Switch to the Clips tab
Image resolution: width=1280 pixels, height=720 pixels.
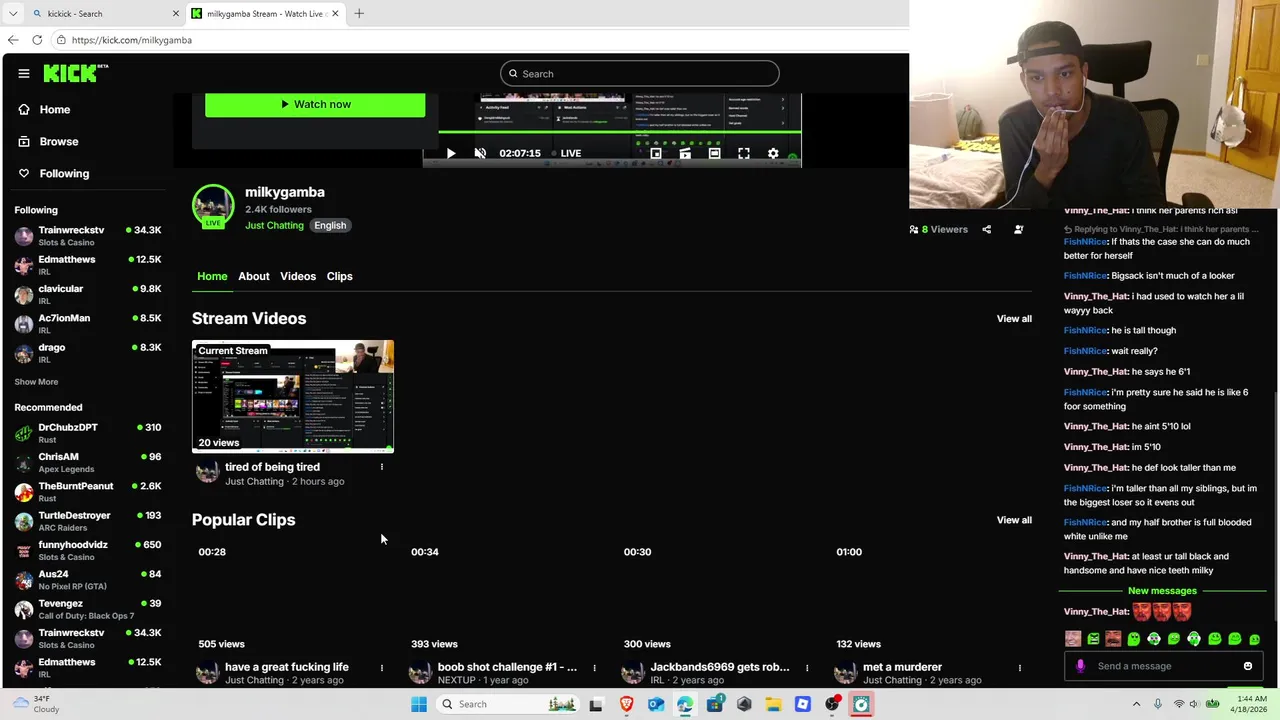[340, 276]
